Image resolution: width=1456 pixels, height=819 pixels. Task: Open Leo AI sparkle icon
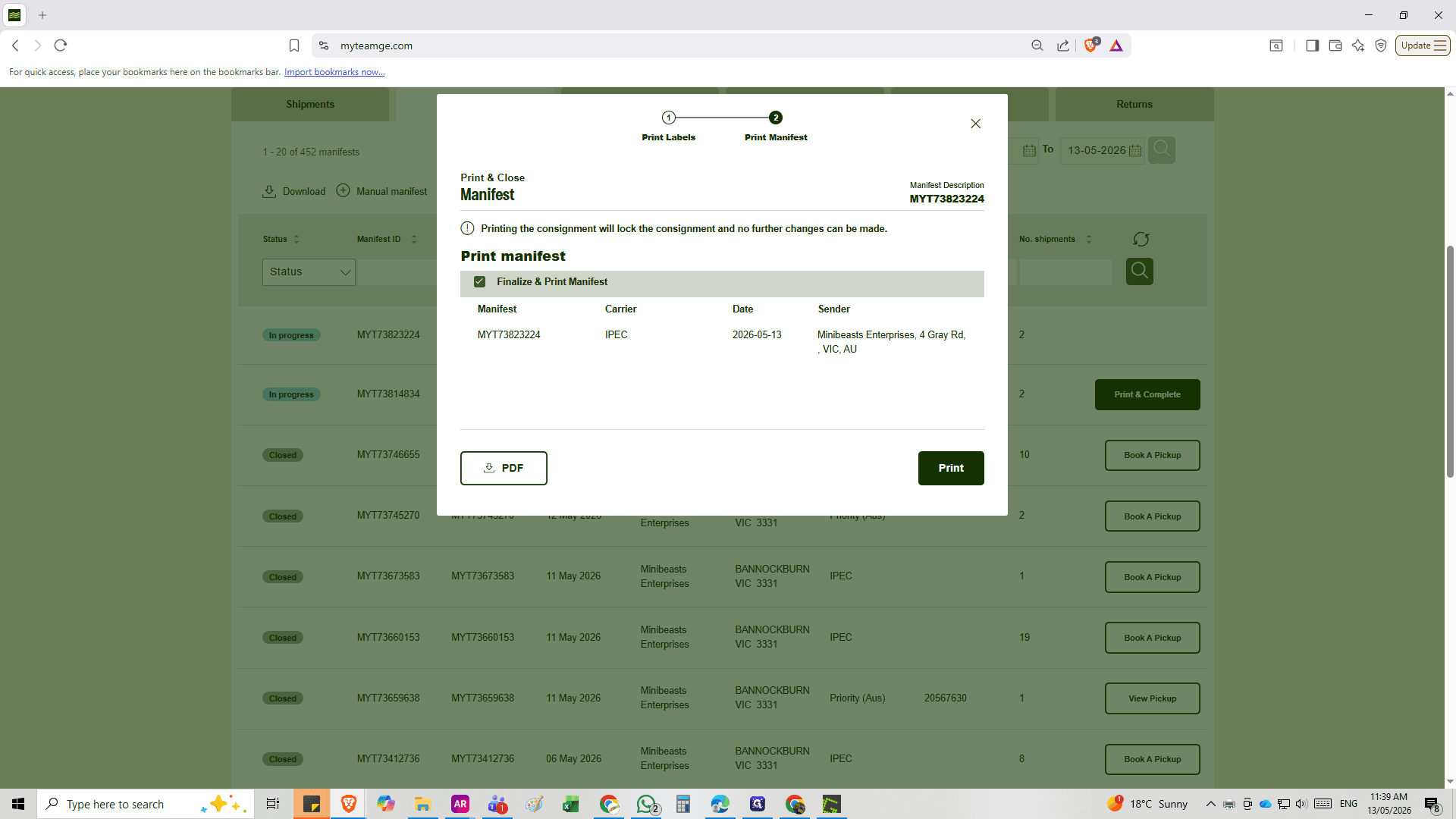click(x=1358, y=45)
